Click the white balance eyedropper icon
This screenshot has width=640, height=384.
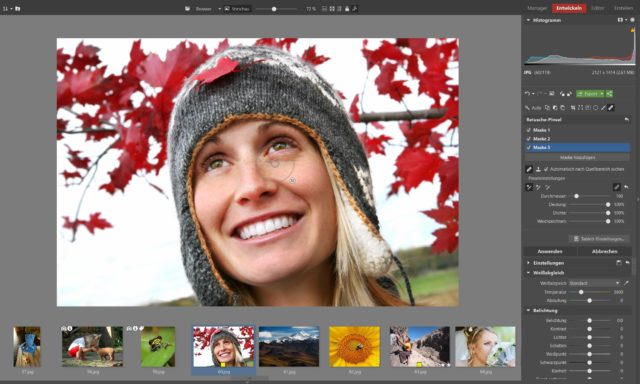pyautogui.click(x=627, y=283)
